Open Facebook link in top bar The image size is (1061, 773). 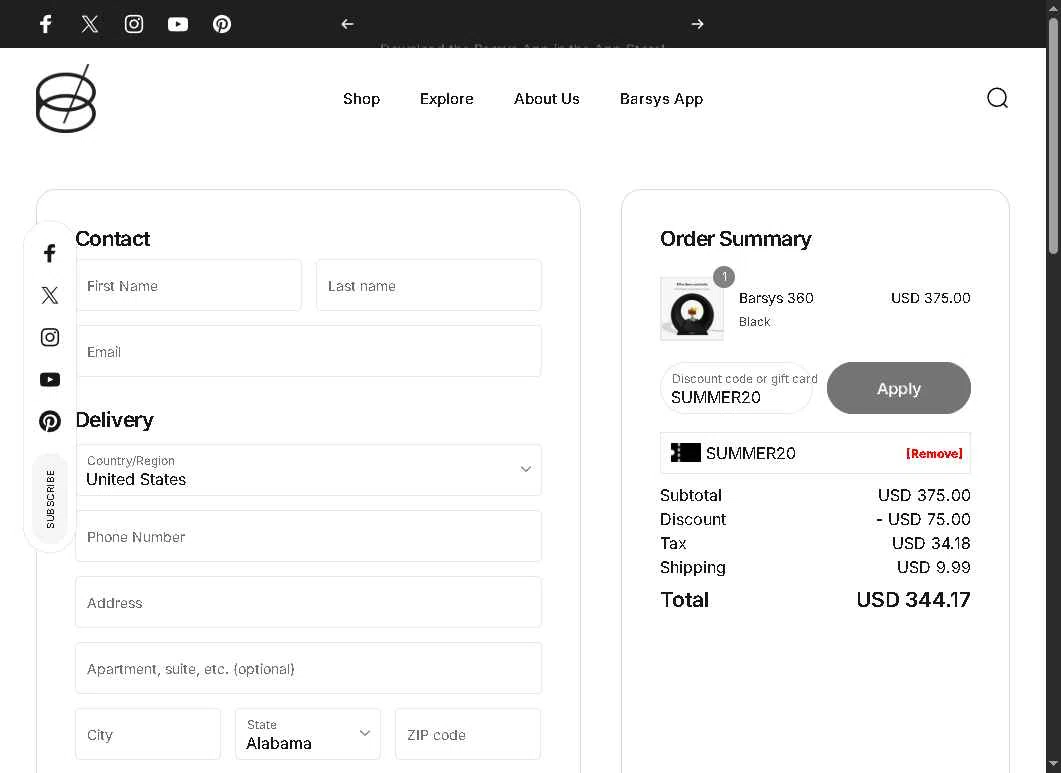[x=45, y=24]
